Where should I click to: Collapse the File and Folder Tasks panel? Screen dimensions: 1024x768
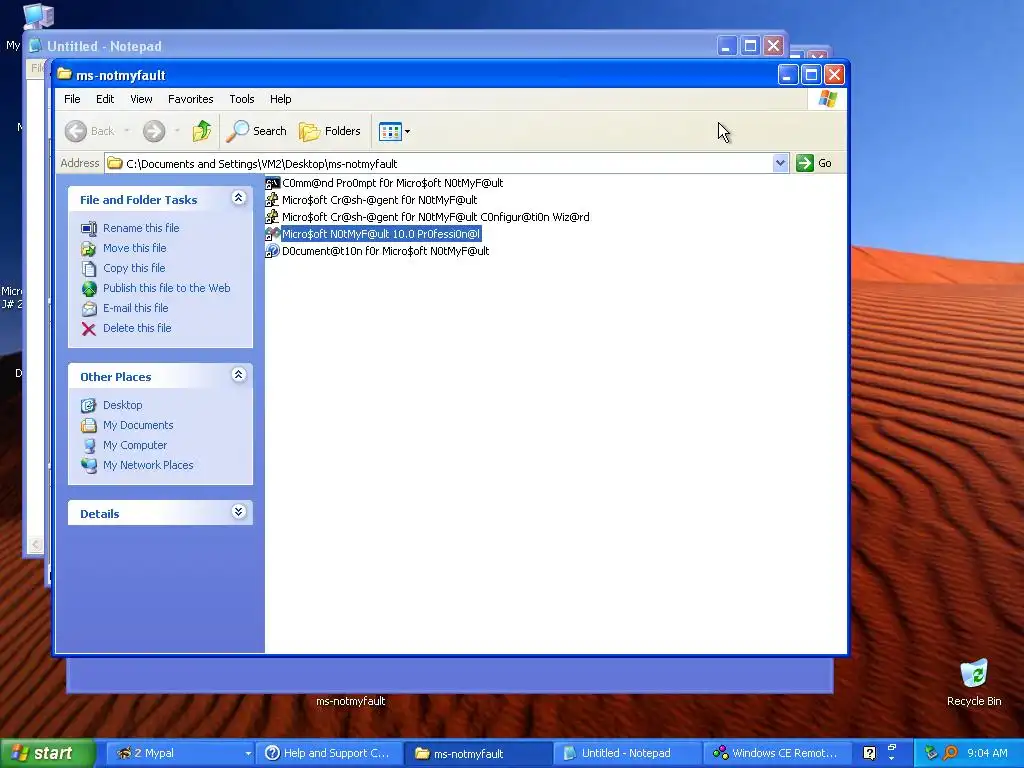pyautogui.click(x=238, y=198)
